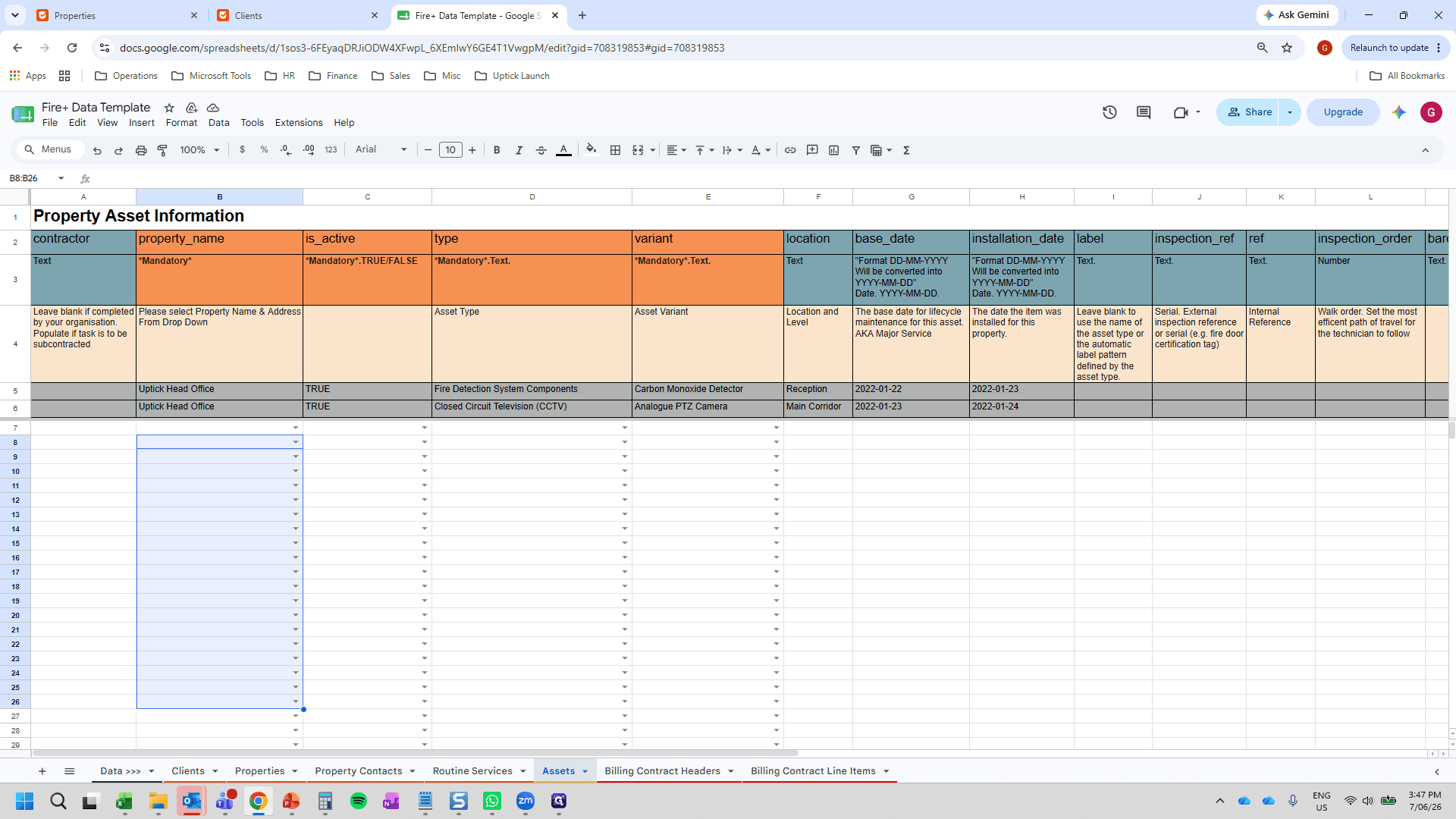Image resolution: width=1456 pixels, height=819 pixels.
Task: Open the Extensions menu
Action: pyautogui.click(x=299, y=123)
